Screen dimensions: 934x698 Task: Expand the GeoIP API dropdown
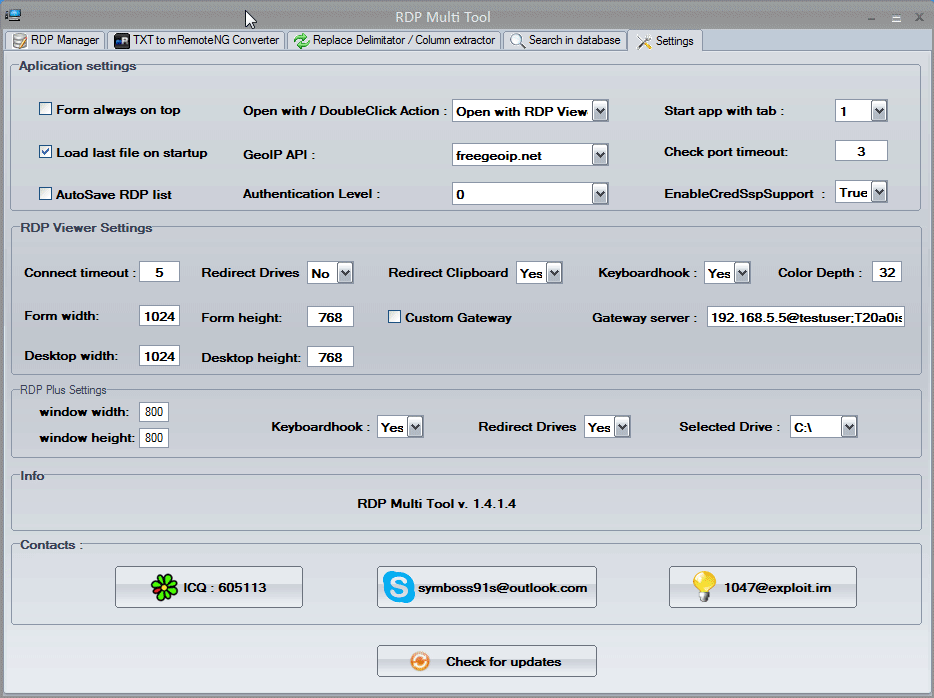point(600,155)
